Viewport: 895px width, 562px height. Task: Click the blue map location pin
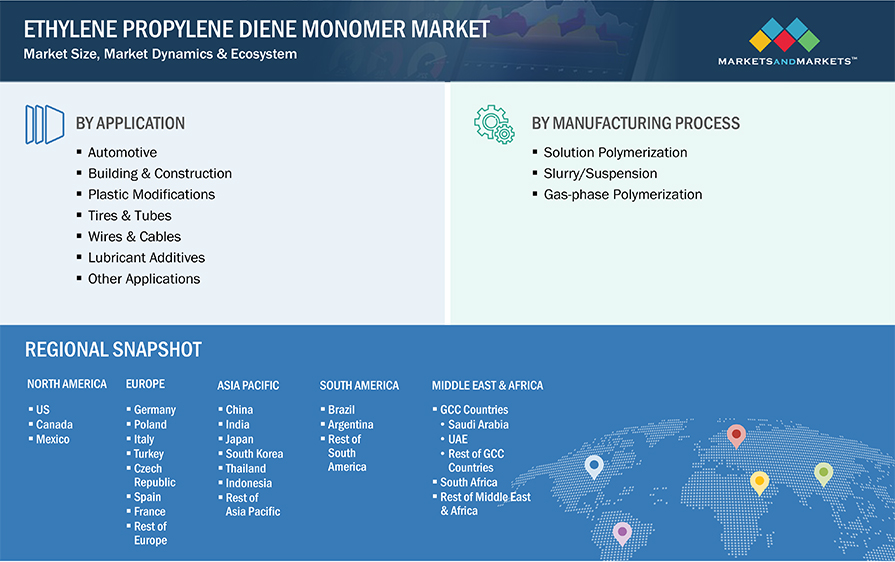594,466
